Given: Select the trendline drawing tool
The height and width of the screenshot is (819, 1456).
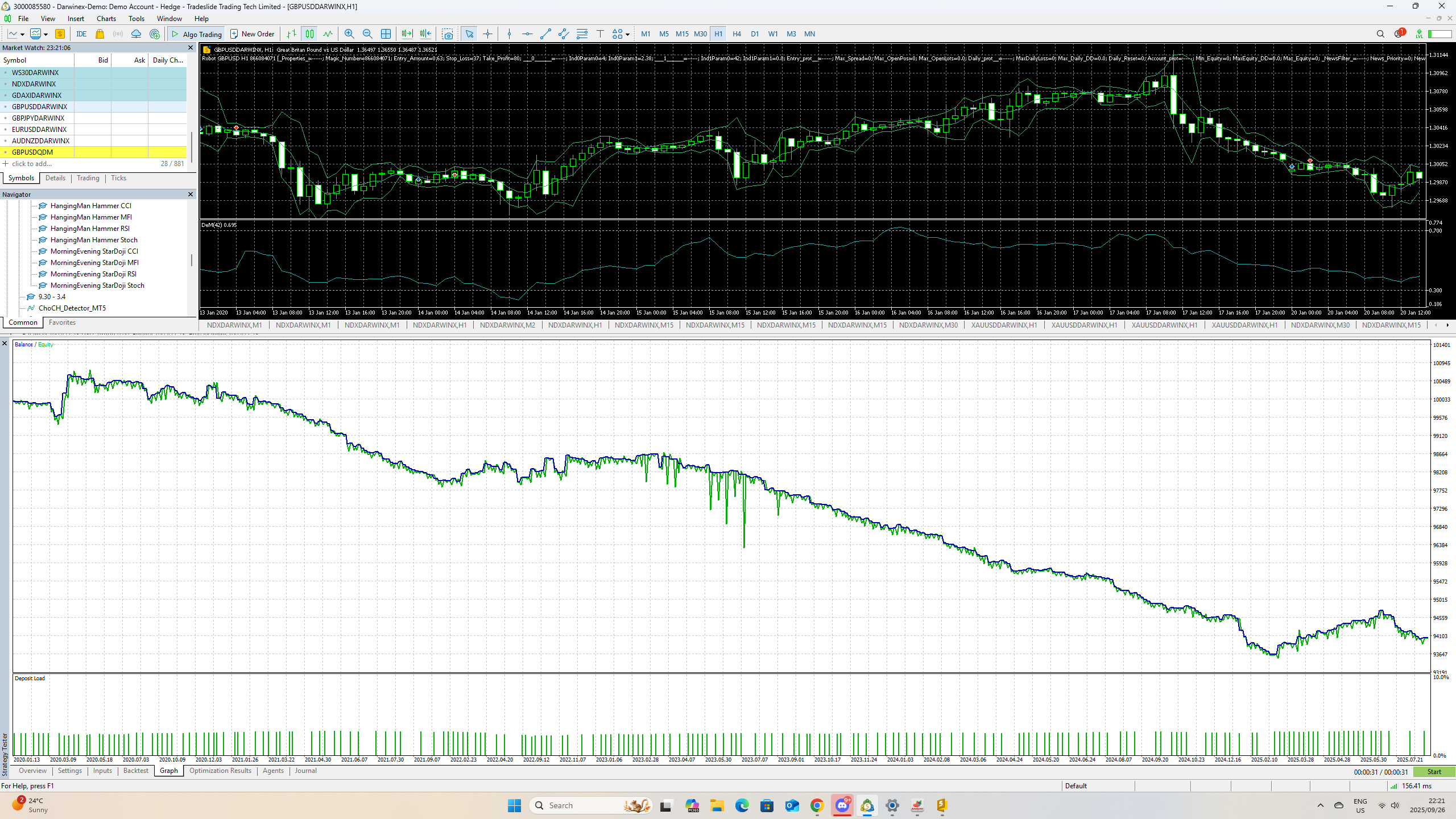Looking at the screenshot, I should [545, 34].
